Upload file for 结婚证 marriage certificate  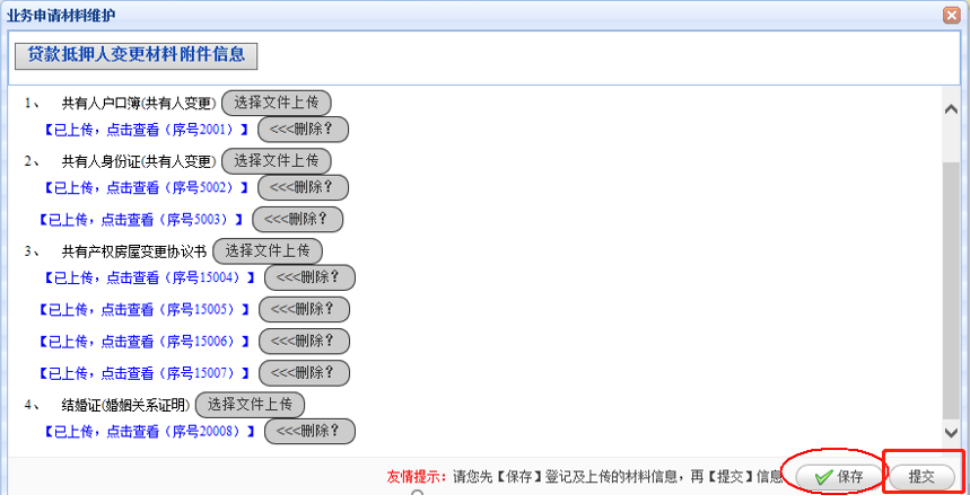click(x=250, y=405)
